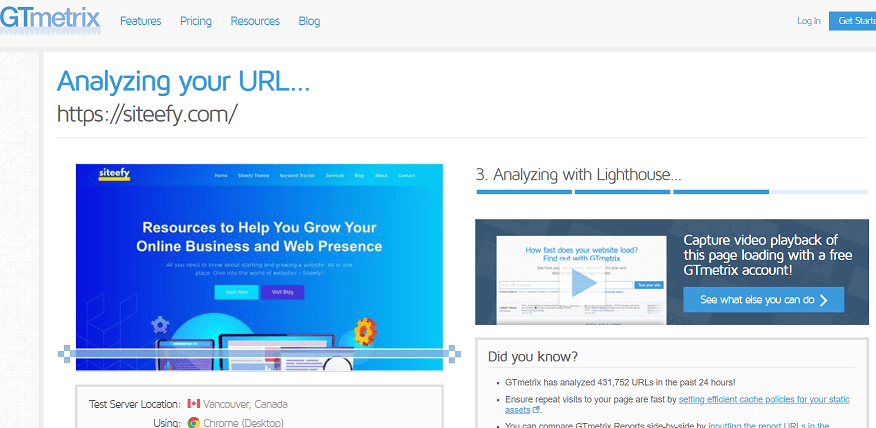Screen dimensions: 876x428
Task: Play the GTmetrix promo video
Action: (584, 283)
